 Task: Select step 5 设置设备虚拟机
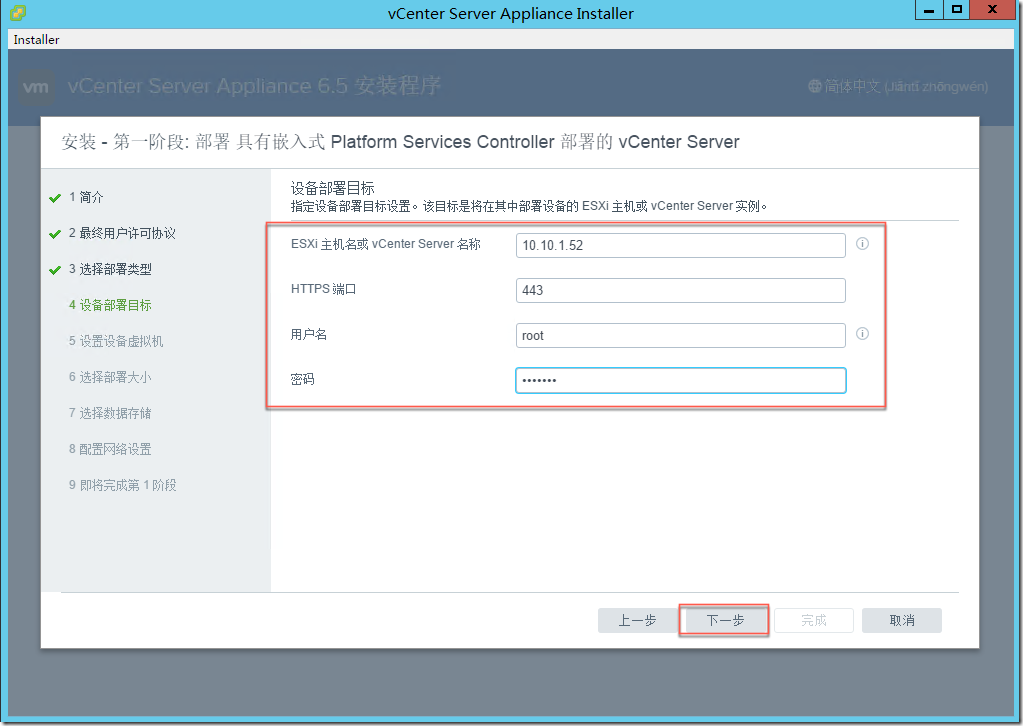pyautogui.click(x=116, y=341)
